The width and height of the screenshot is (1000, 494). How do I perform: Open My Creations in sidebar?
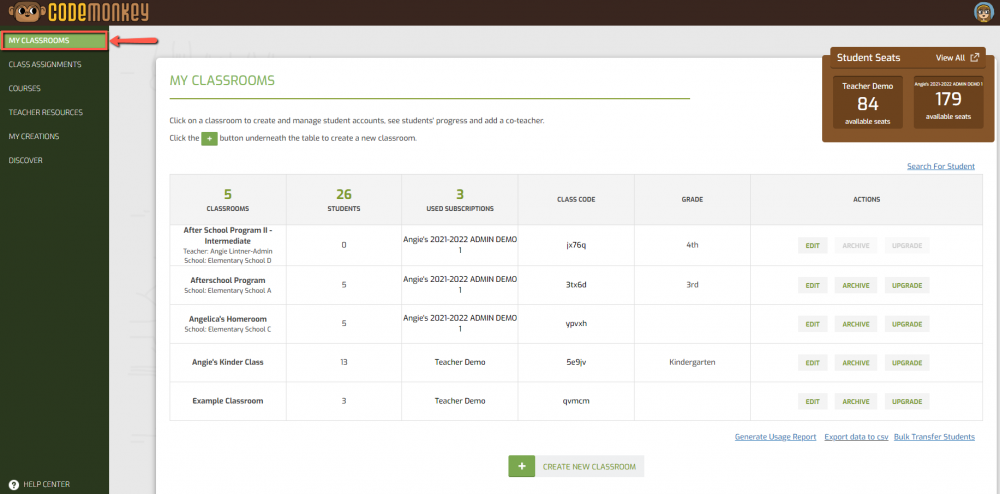click(x=34, y=136)
